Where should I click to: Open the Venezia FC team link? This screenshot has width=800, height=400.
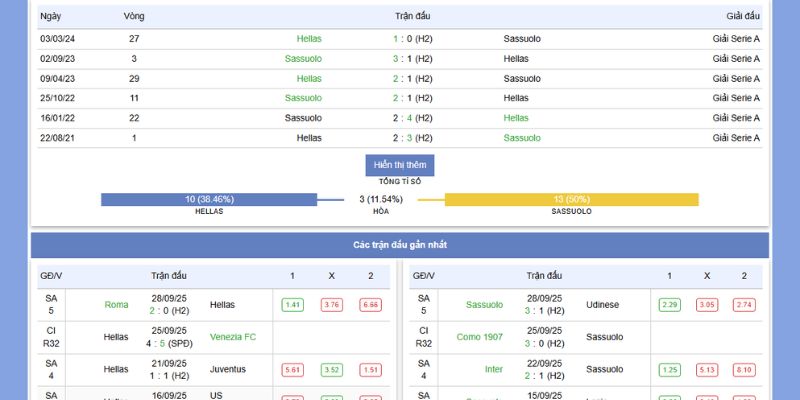233,337
